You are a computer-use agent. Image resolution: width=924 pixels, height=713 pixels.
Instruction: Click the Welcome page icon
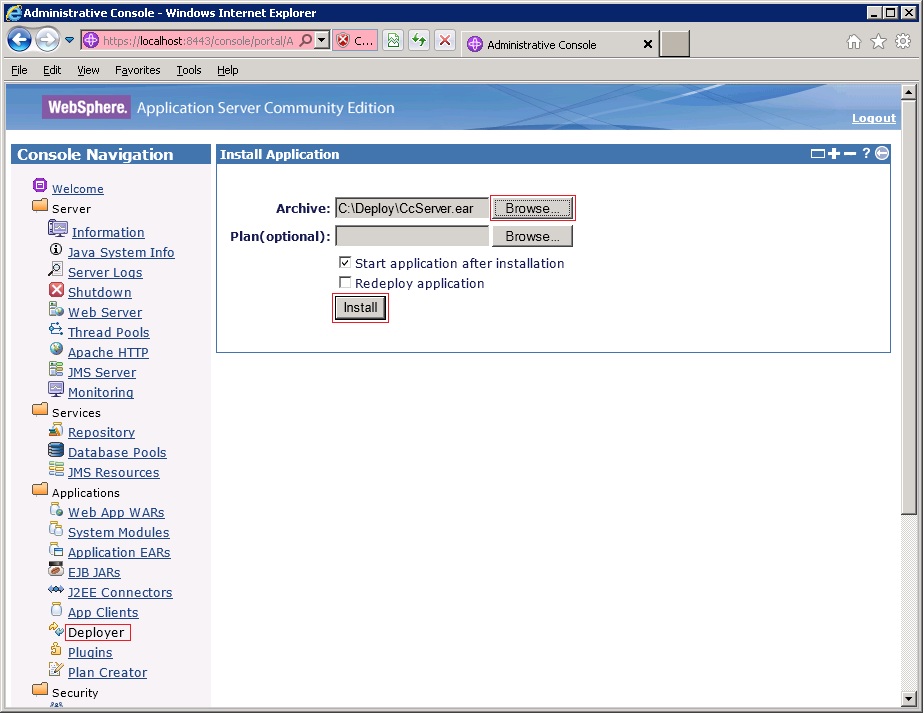point(39,186)
